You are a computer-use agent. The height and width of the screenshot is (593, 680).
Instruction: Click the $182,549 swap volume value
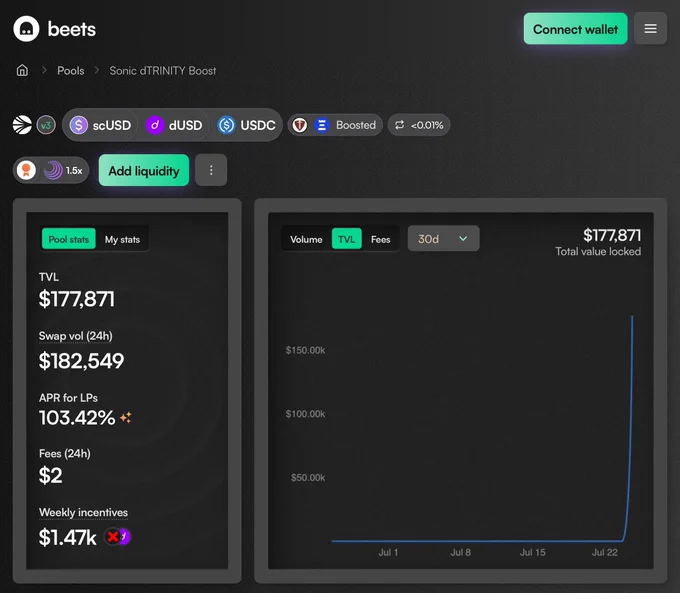[x=82, y=360]
